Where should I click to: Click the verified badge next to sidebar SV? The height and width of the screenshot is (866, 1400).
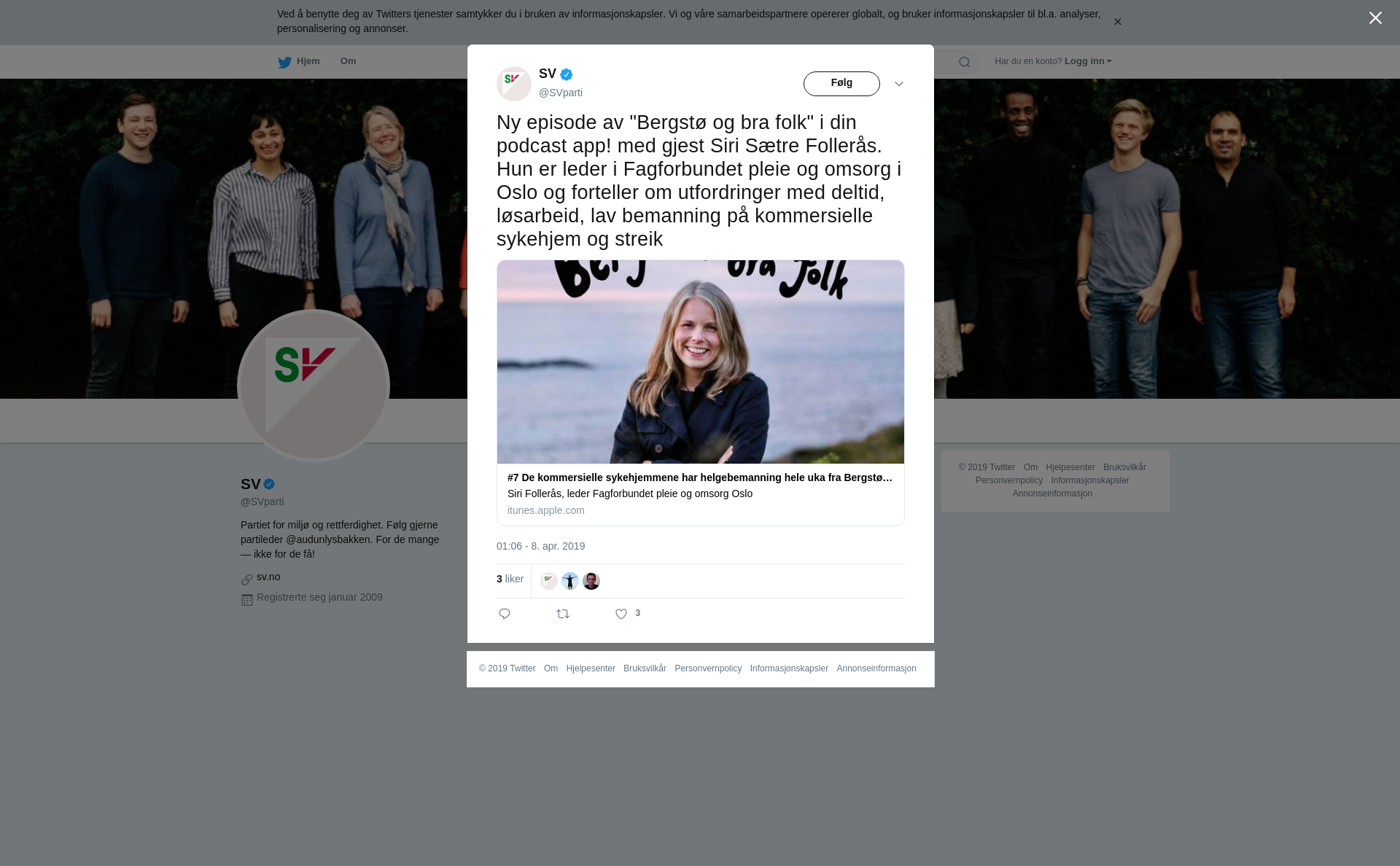269,484
